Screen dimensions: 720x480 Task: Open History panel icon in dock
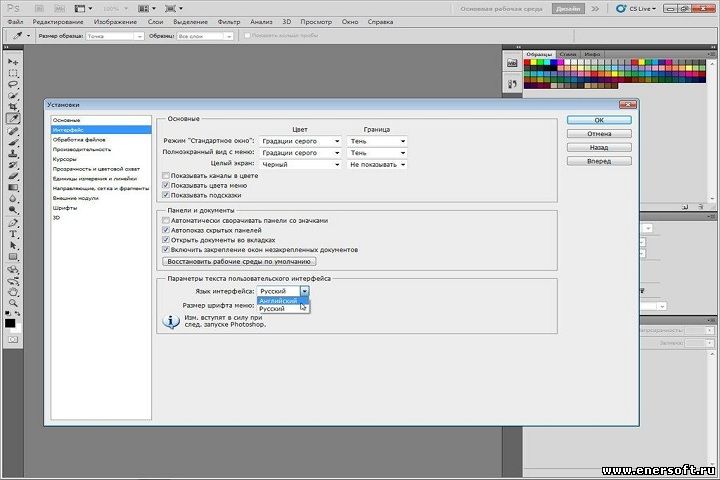point(512,84)
